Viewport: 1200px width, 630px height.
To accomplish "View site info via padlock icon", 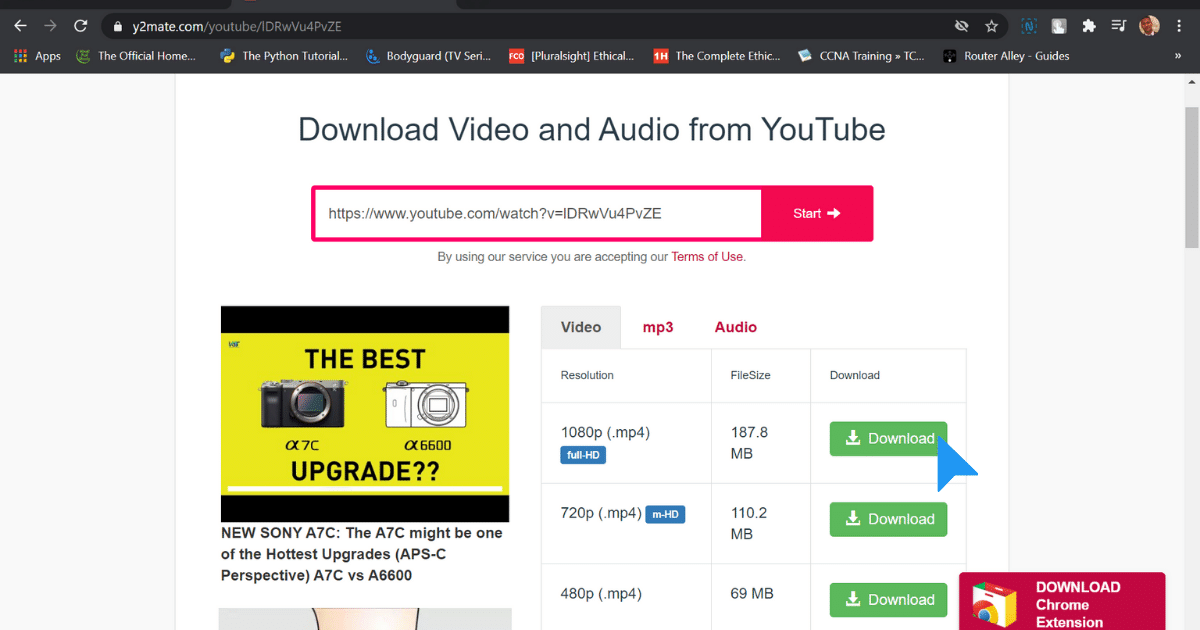I will coord(117,27).
